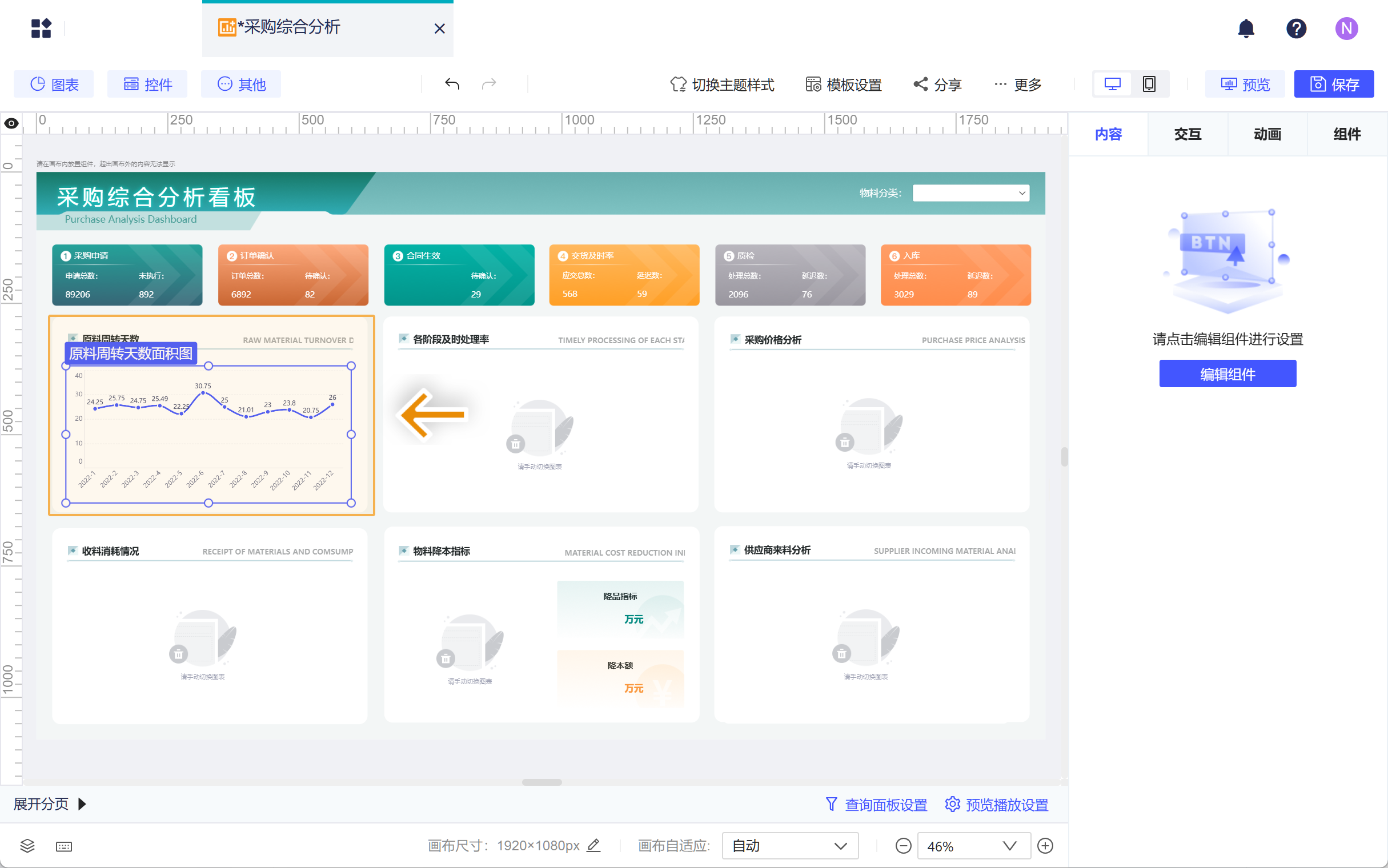Switch to the 动画 tab
This screenshot has height=868, width=1388.
point(1267,134)
